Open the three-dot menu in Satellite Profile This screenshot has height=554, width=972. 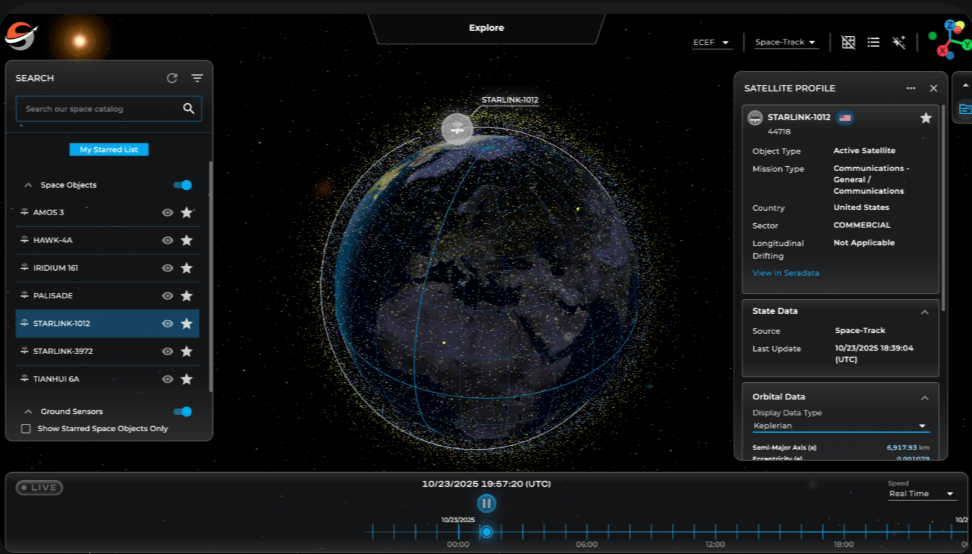click(911, 88)
